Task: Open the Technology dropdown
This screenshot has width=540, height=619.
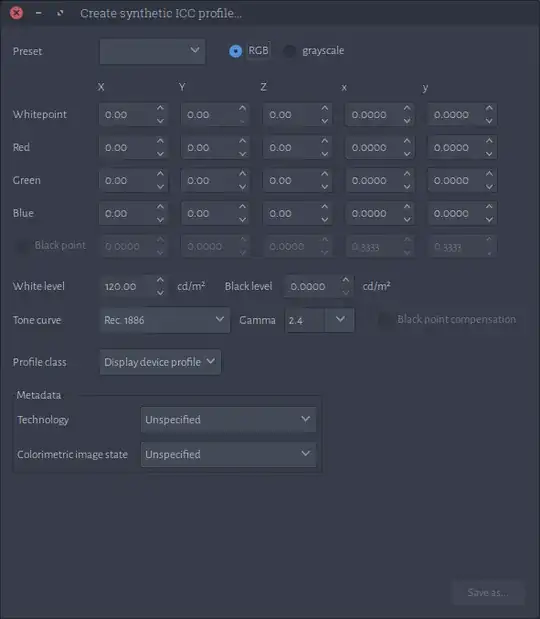Action: coord(228,419)
